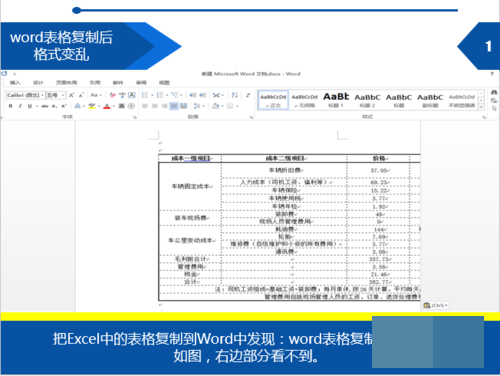500x376 pixels.
Task: Apply the 正文 style
Action: 273,100
